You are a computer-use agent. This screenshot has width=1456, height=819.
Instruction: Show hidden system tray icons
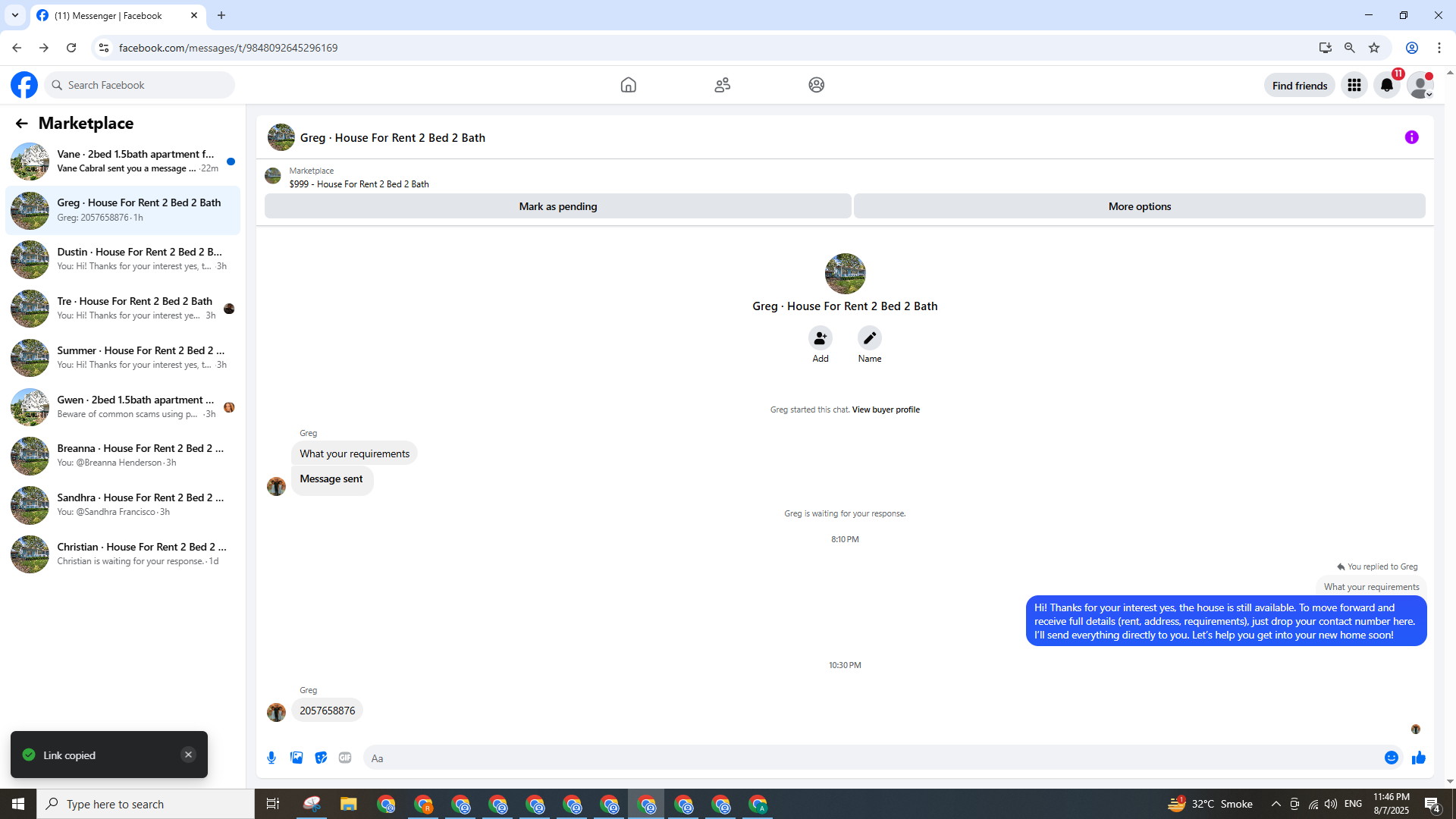1276,804
